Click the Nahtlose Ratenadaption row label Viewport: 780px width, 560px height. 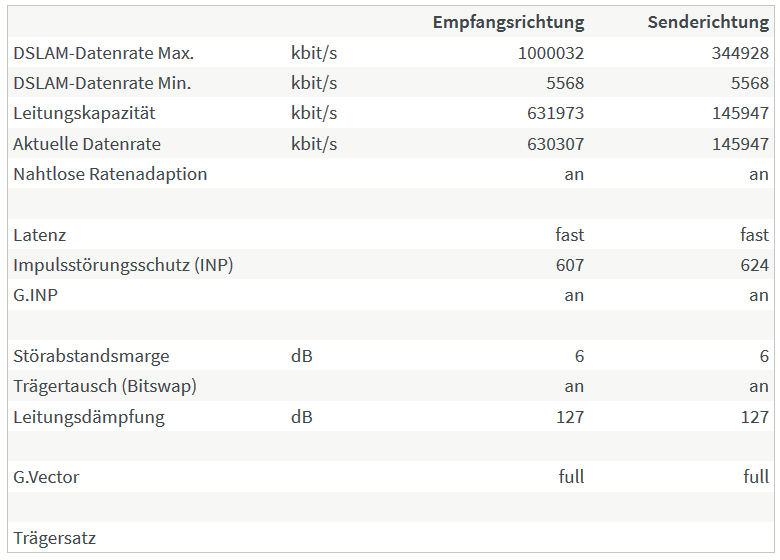pos(110,174)
